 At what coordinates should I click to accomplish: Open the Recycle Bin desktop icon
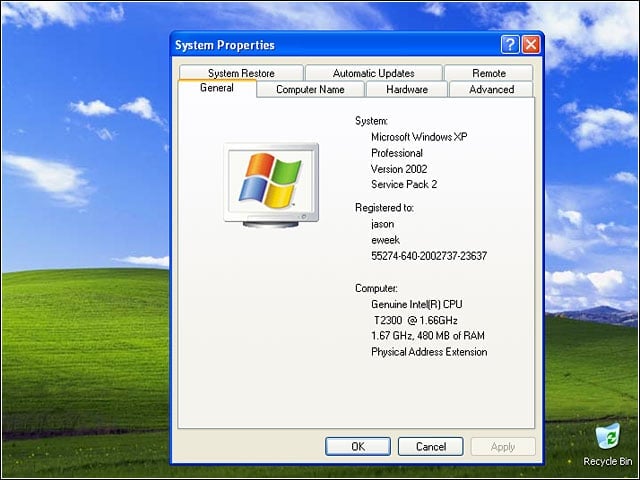[608, 445]
